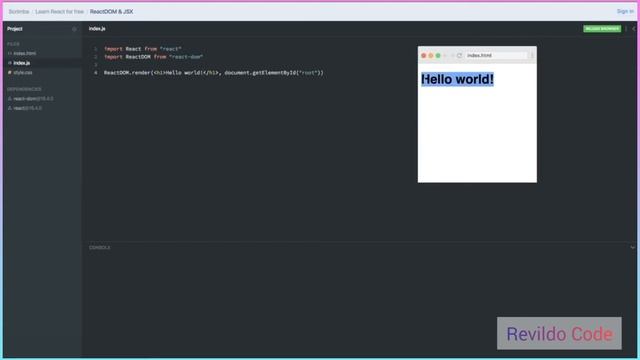Click the Learn React for free breadcrumb

pyautogui.click(x=60, y=11)
